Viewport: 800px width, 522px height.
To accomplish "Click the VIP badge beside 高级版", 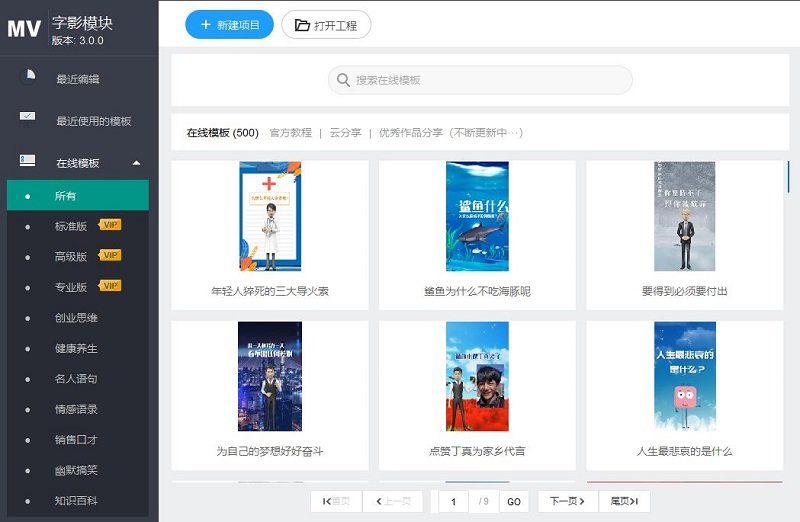I will (x=110, y=255).
